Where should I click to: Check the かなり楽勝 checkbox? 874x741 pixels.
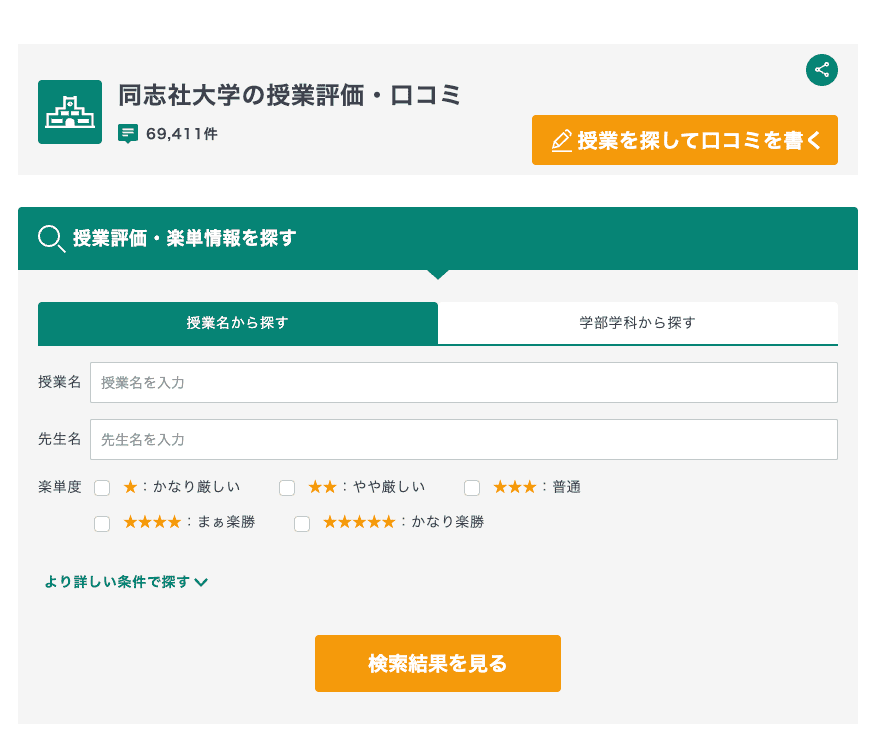[x=302, y=522]
